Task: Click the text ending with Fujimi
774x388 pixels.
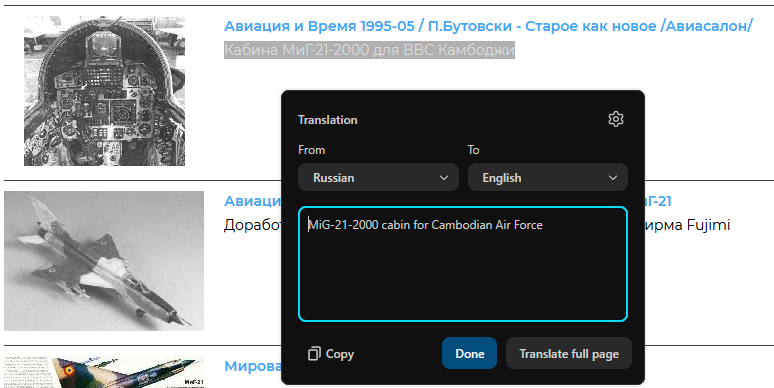Action: 687,225
